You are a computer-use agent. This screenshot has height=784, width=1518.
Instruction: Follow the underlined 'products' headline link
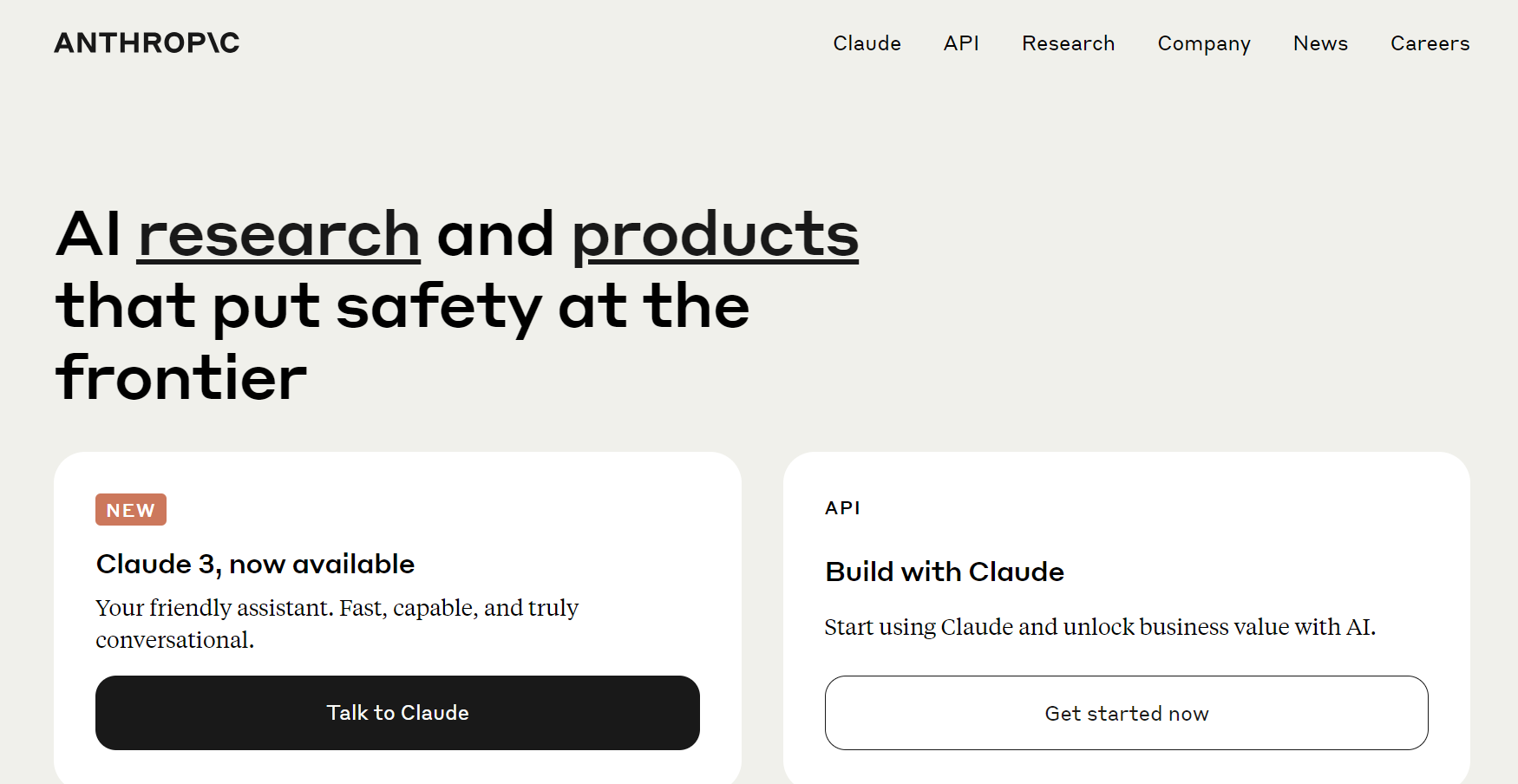pos(715,236)
